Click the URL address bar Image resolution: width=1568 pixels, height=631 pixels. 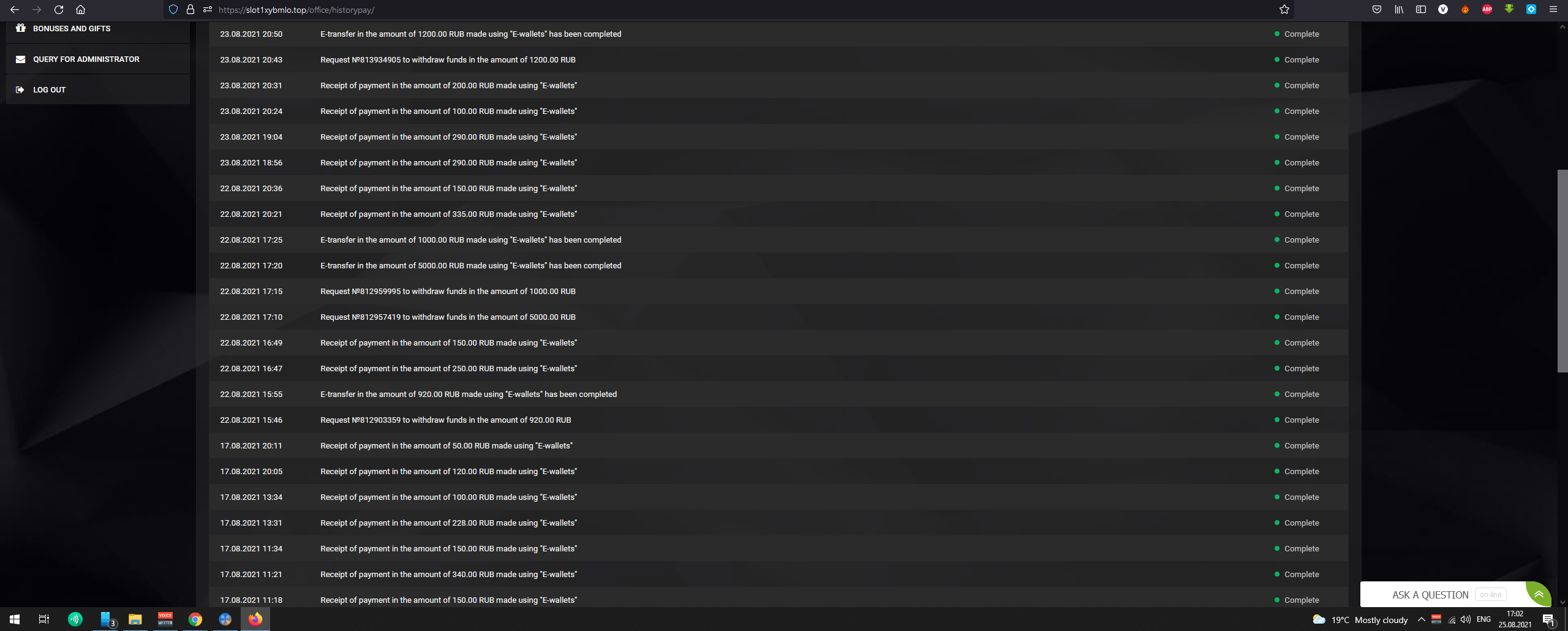pos(735,10)
